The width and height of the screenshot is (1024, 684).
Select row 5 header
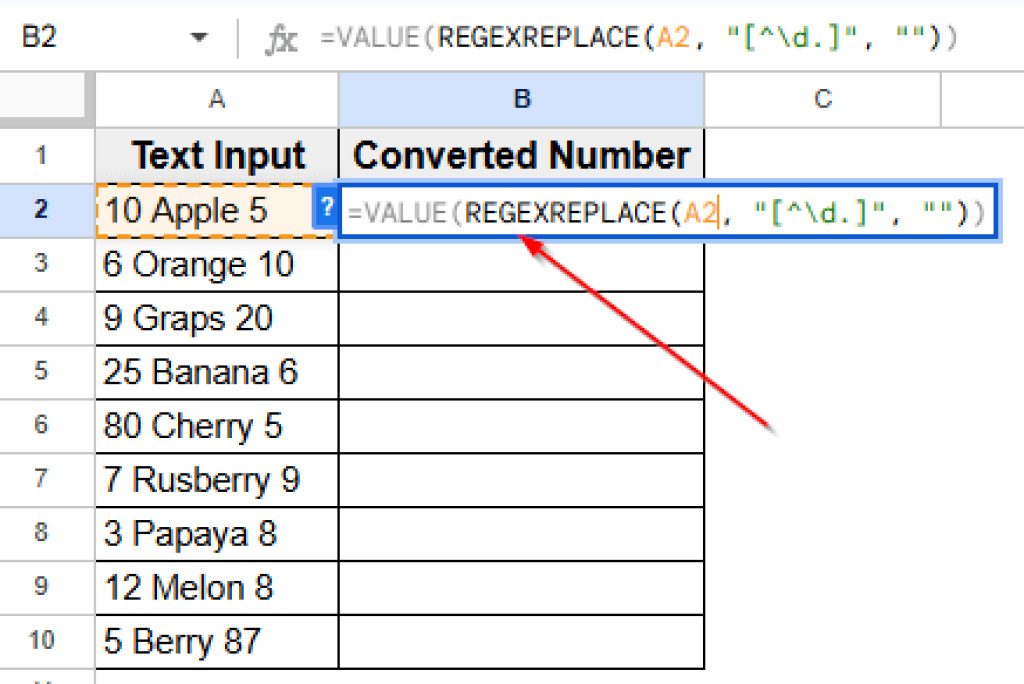pos(46,372)
